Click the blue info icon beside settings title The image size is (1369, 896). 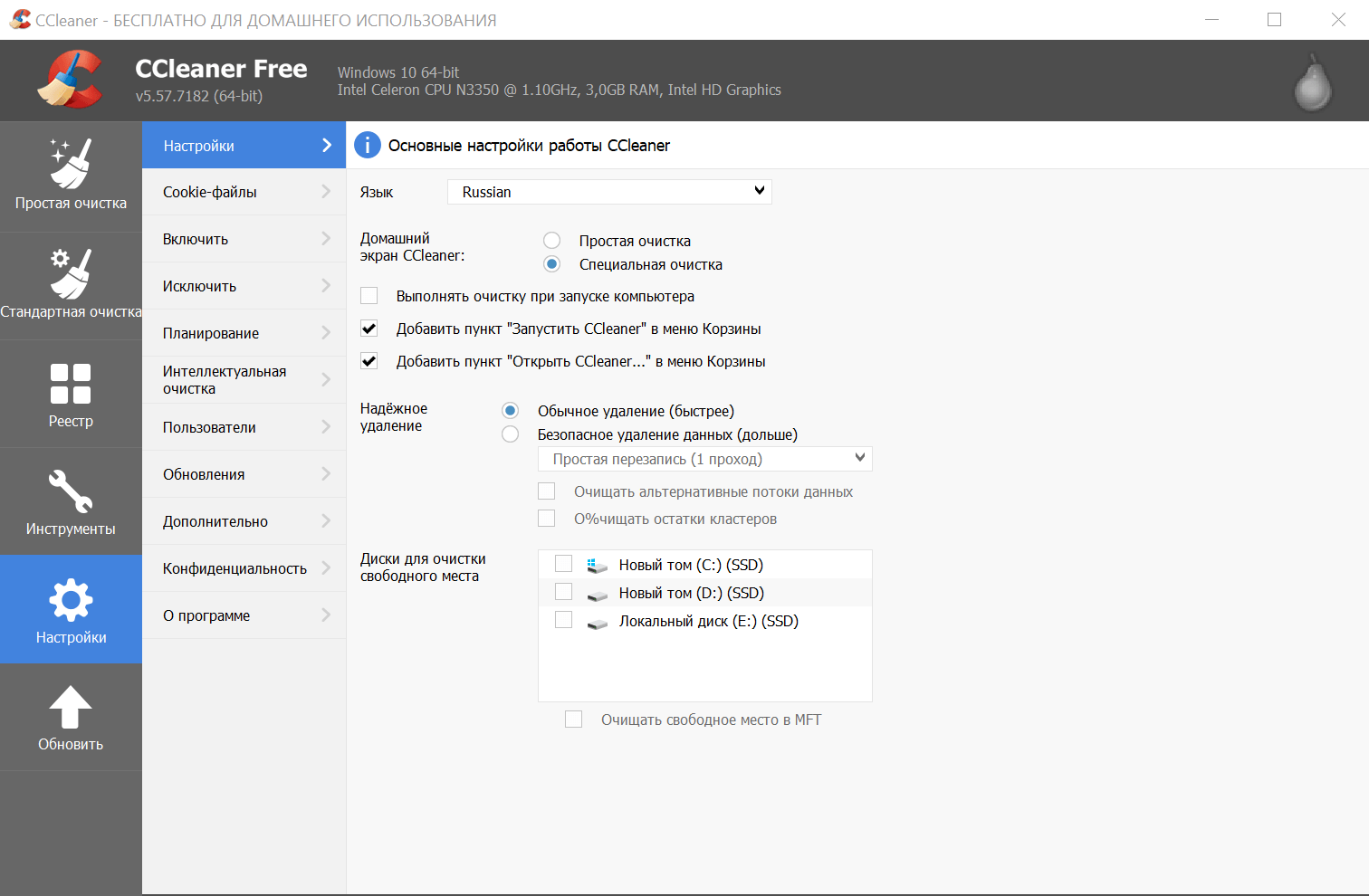pyautogui.click(x=368, y=146)
